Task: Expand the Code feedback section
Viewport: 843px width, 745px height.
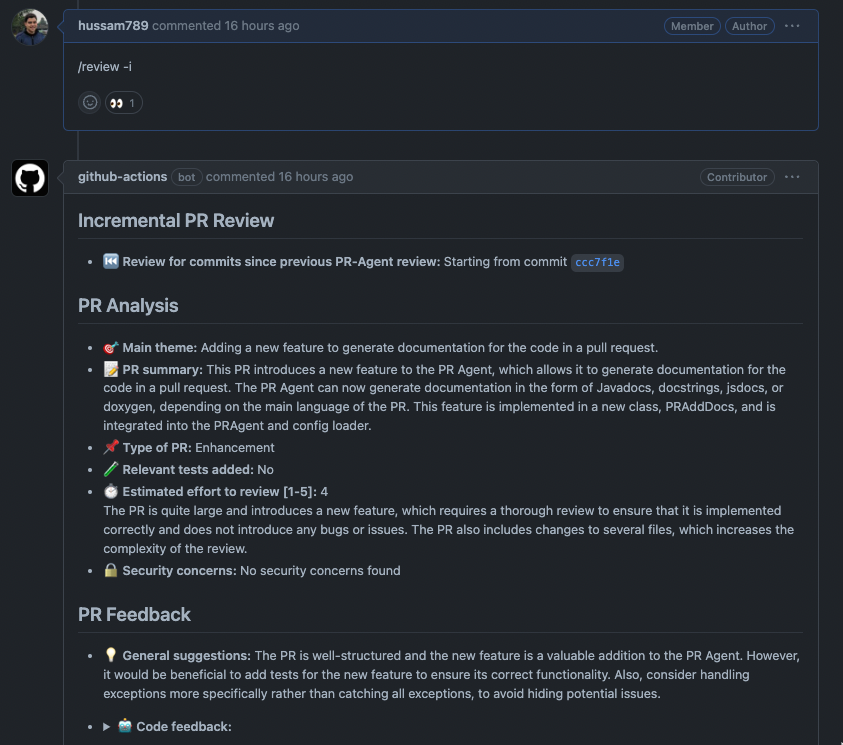Action: pos(107,727)
